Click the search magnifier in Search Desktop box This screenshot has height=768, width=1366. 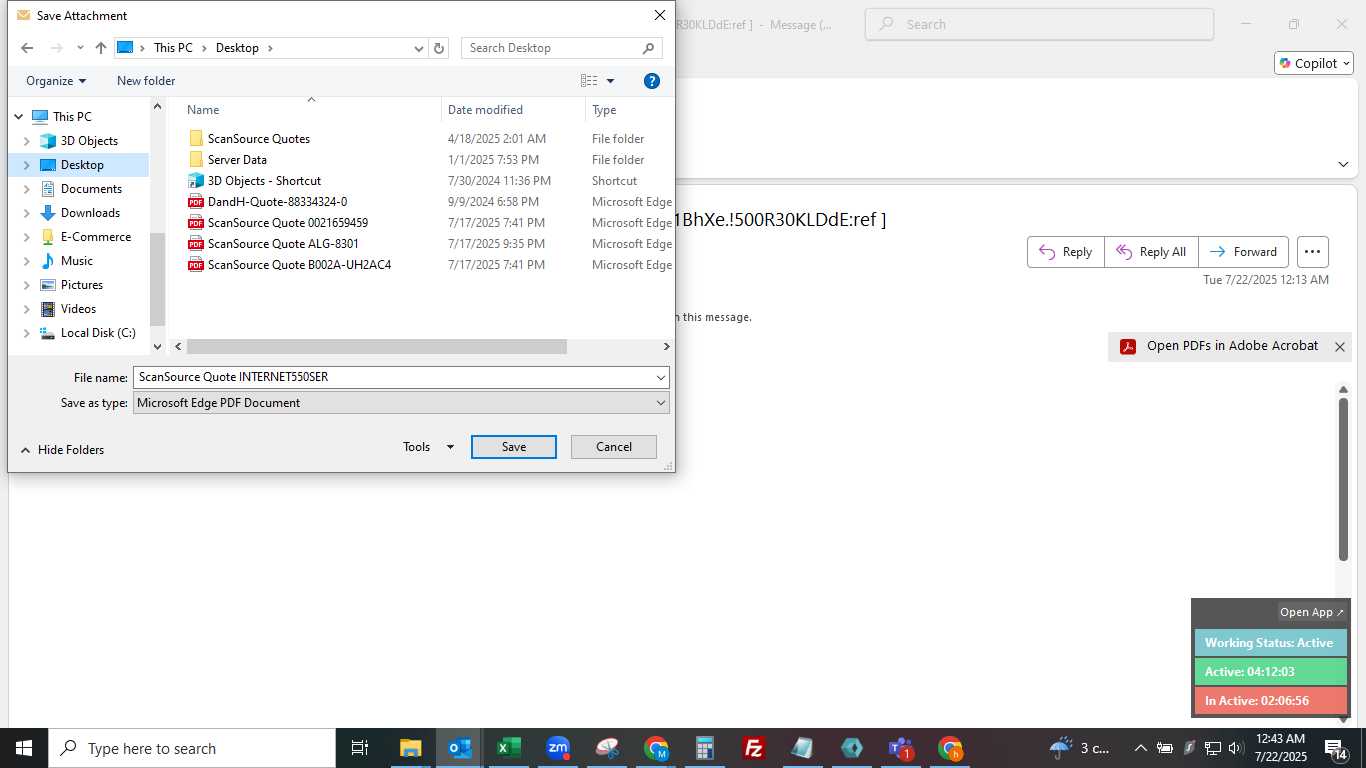(x=649, y=48)
